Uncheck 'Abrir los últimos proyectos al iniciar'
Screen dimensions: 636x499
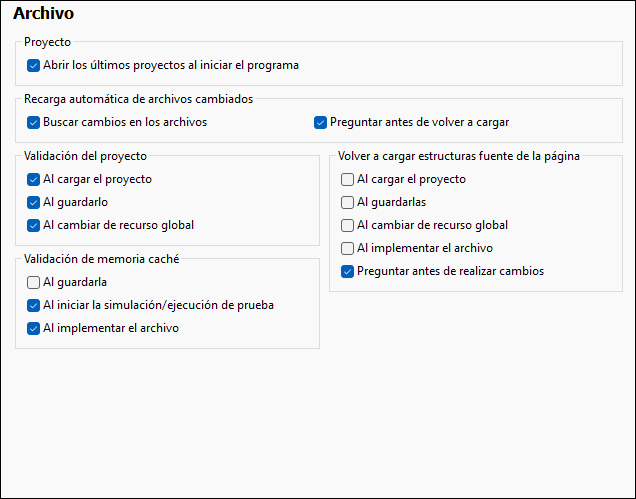point(35,66)
